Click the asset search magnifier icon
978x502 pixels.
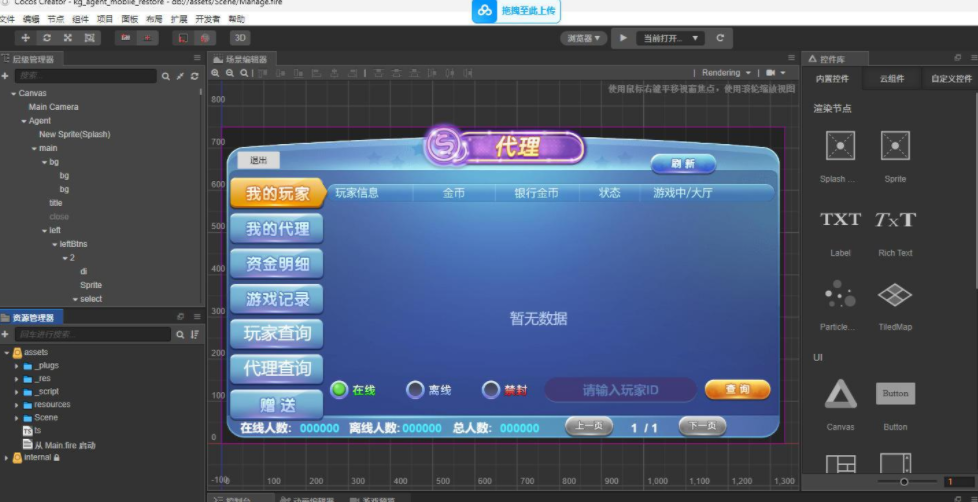pos(180,335)
